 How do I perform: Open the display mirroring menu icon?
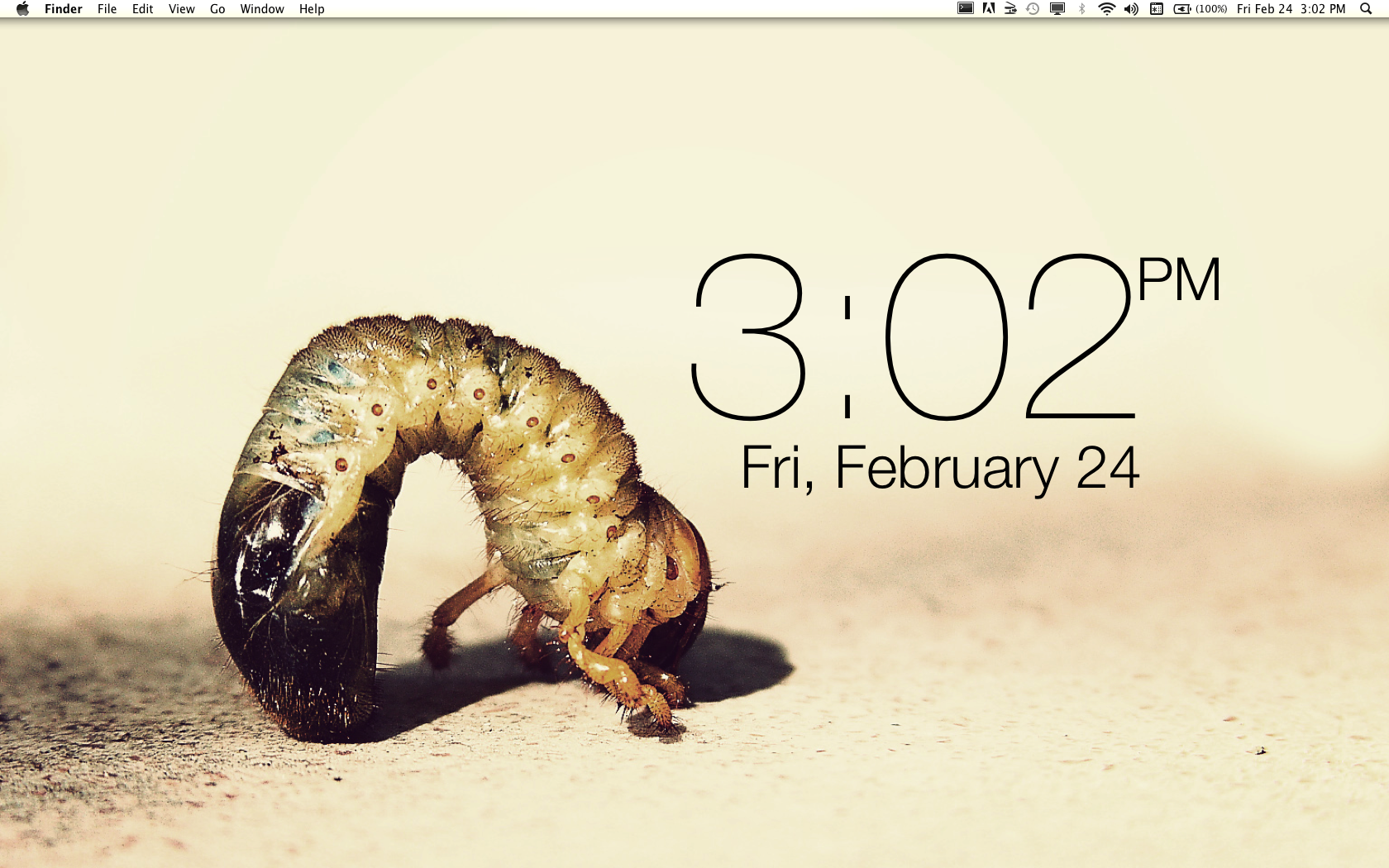click(x=1057, y=9)
